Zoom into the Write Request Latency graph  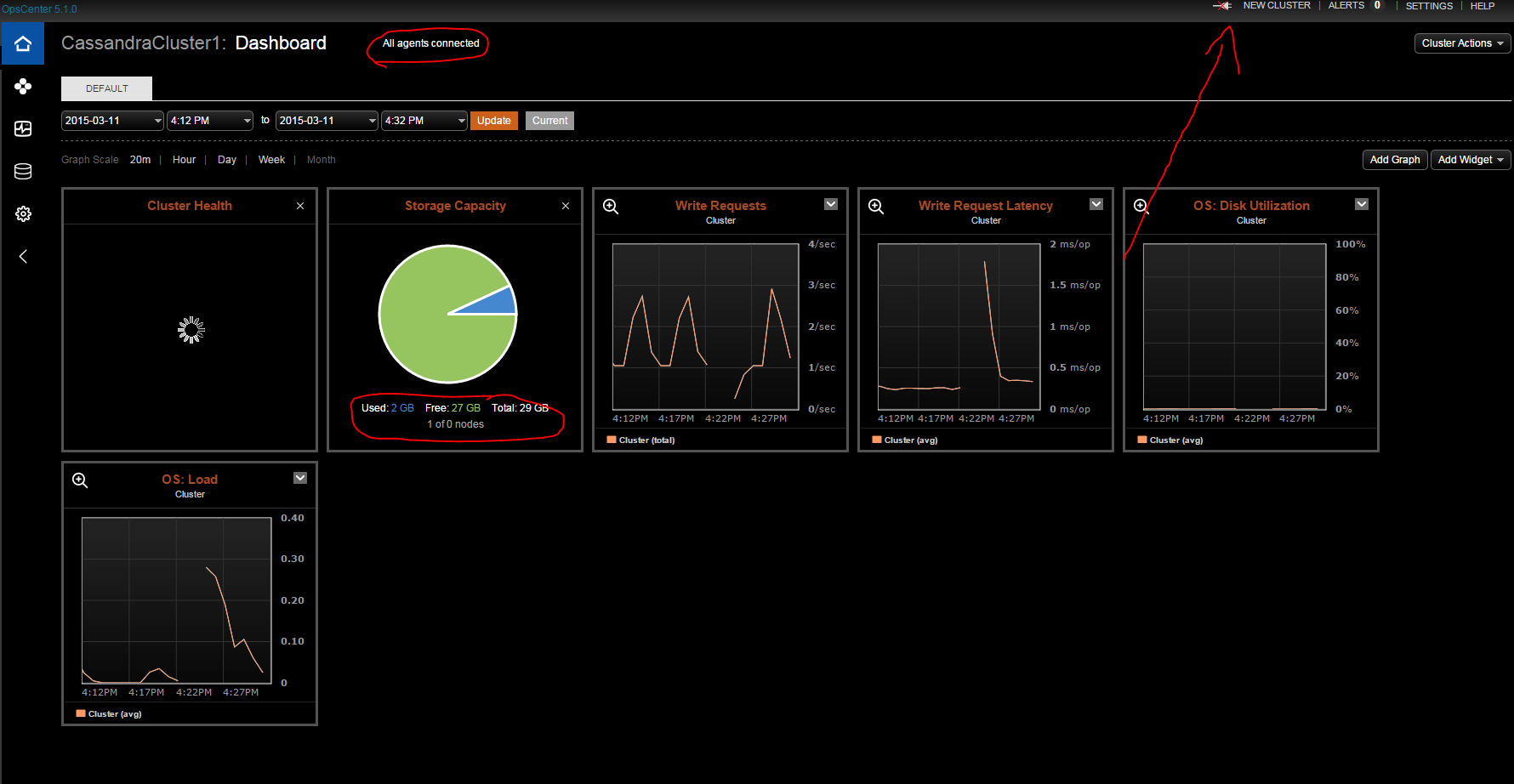point(876,207)
